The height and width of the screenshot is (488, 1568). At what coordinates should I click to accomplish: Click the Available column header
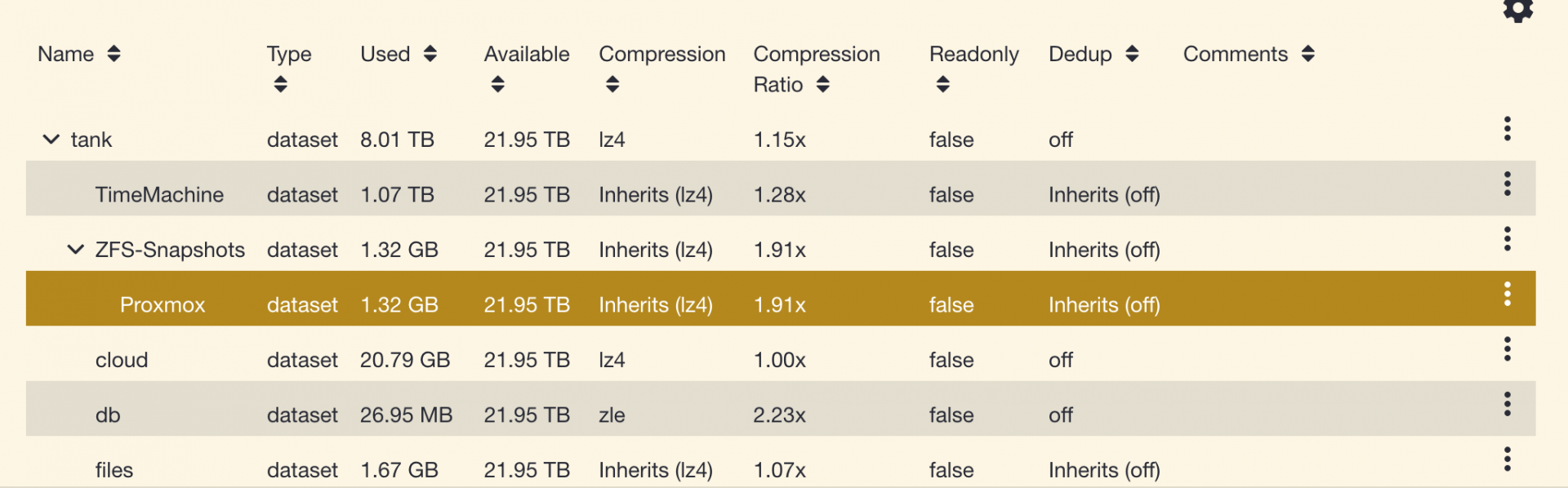point(527,55)
